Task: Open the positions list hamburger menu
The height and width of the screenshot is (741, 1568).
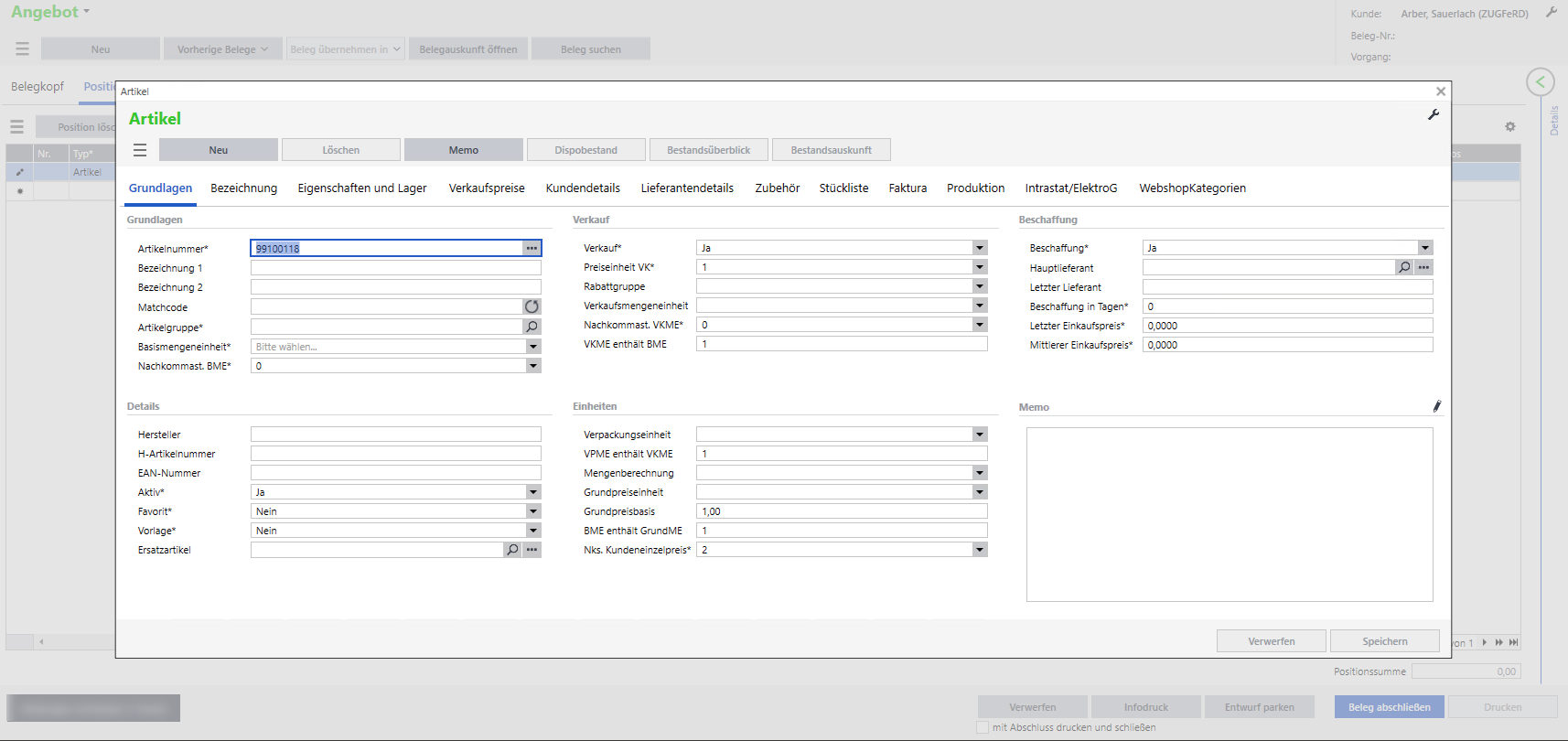Action: pyautogui.click(x=17, y=127)
